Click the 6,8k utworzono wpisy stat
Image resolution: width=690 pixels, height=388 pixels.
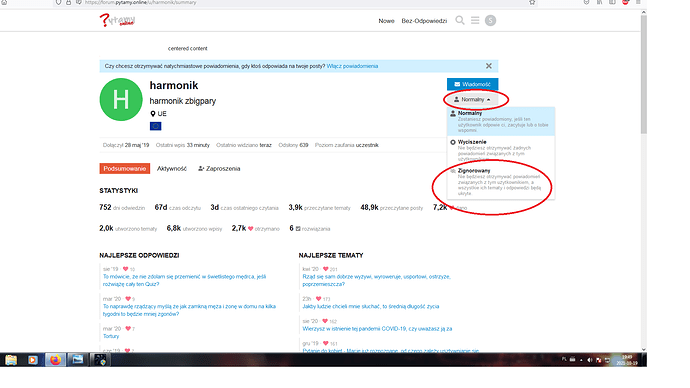click(x=194, y=228)
